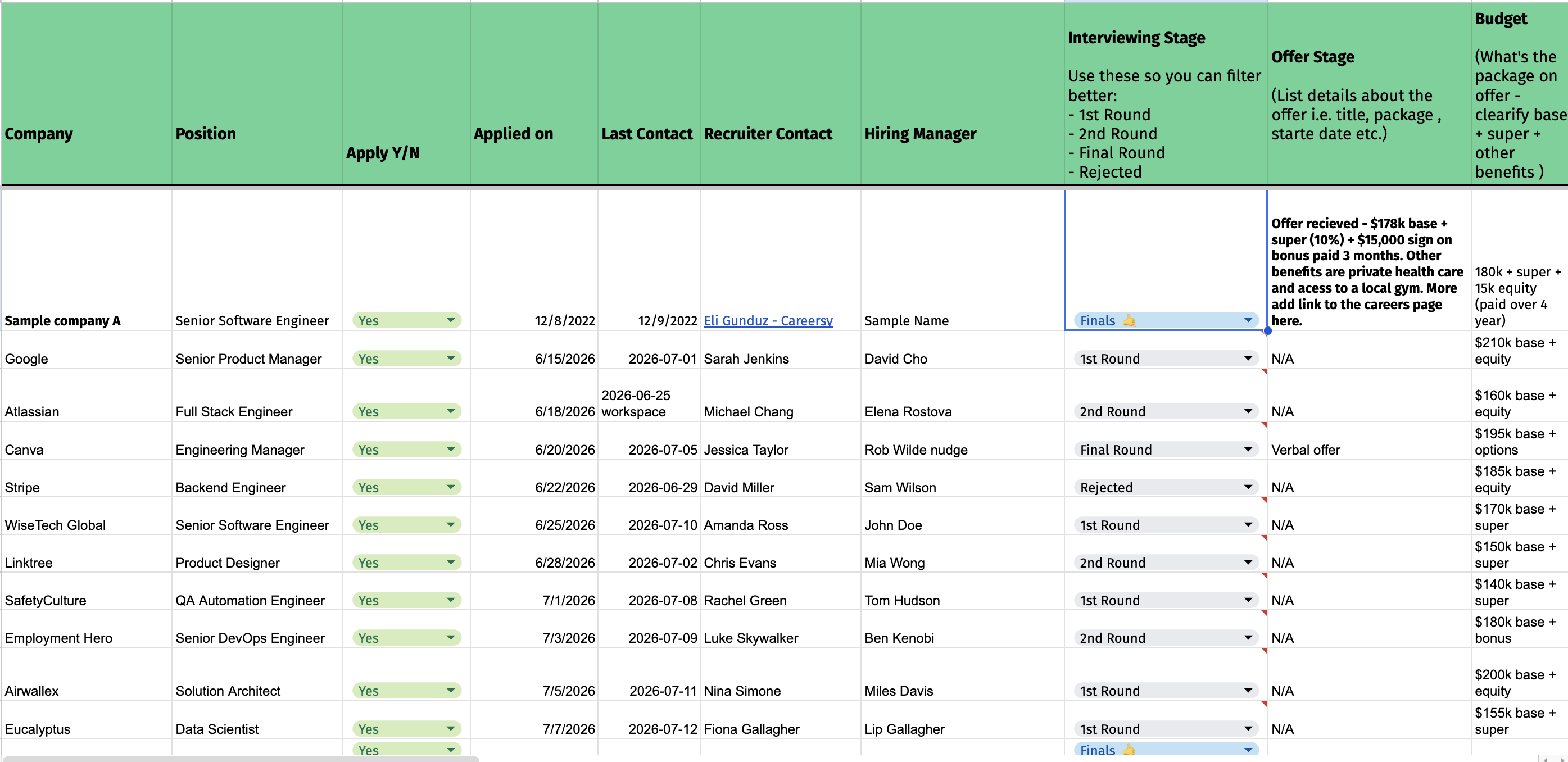The width and height of the screenshot is (1568, 762).
Task: Select the Hiring Manager header cell
Action: click(x=962, y=94)
